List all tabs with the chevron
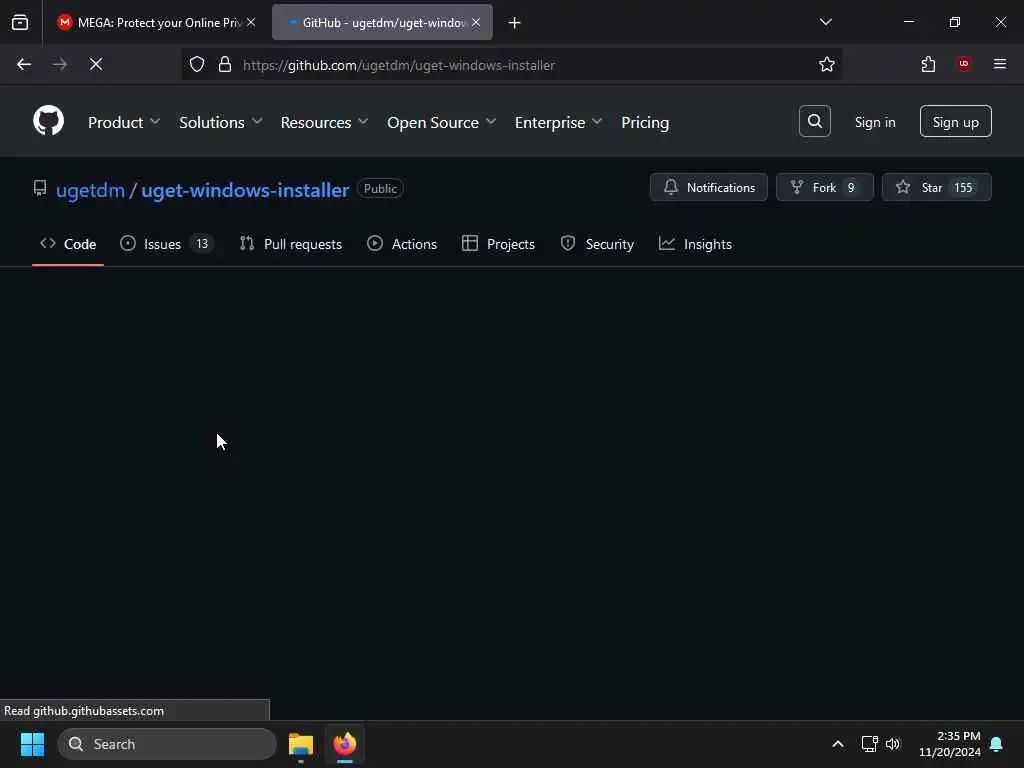Image resolution: width=1024 pixels, height=768 pixels. click(x=825, y=22)
